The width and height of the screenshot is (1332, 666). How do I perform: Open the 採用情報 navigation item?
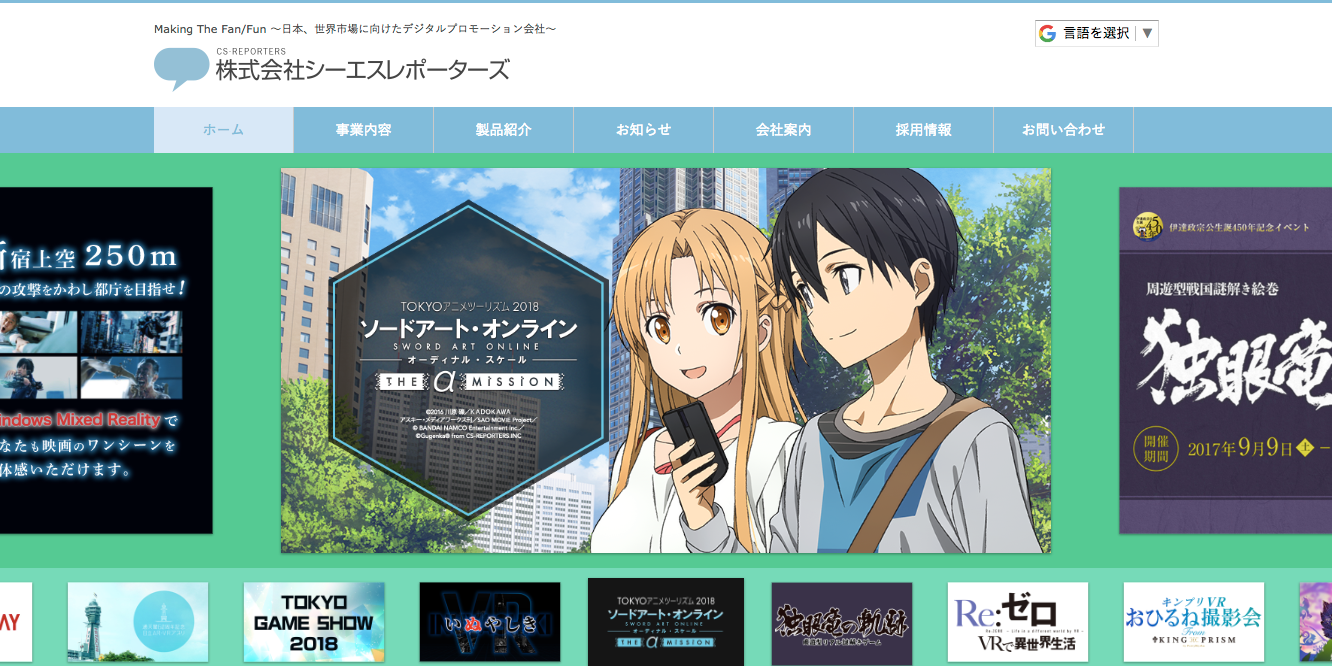(923, 130)
